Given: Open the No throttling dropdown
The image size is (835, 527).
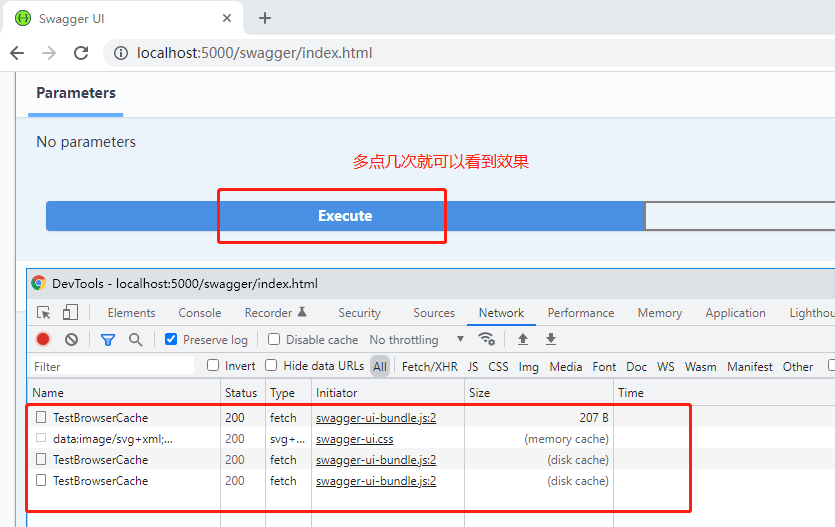Looking at the screenshot, I should pyautogui.click(x=417, y=340).
